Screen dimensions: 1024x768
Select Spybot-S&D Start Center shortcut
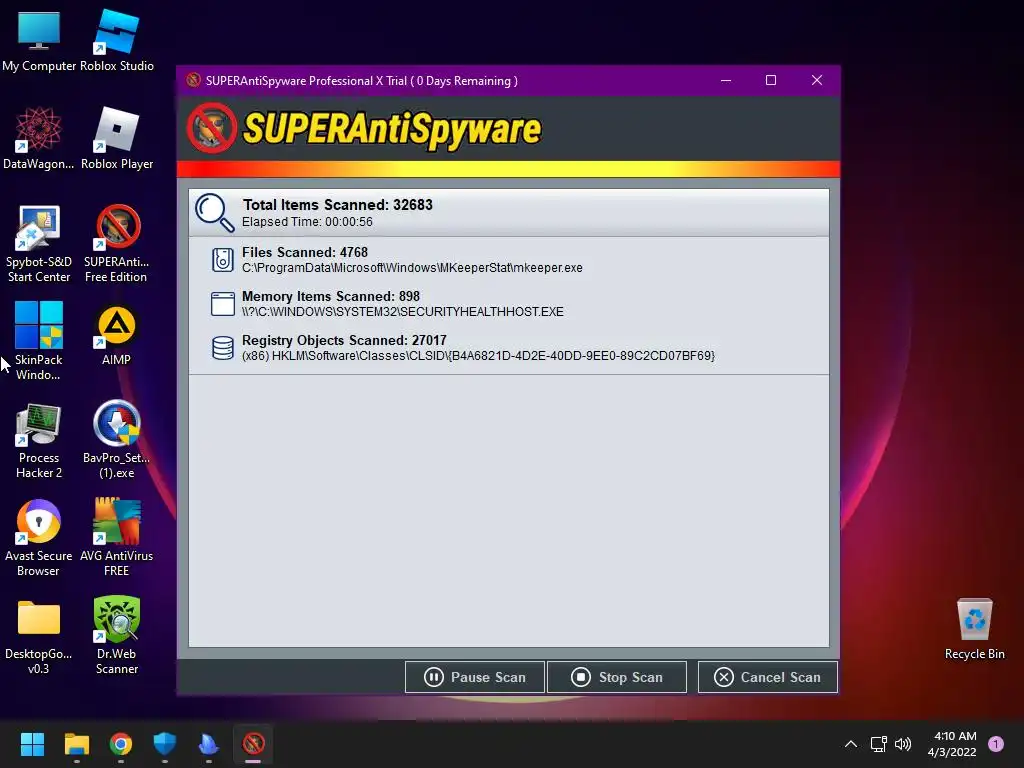39,244
